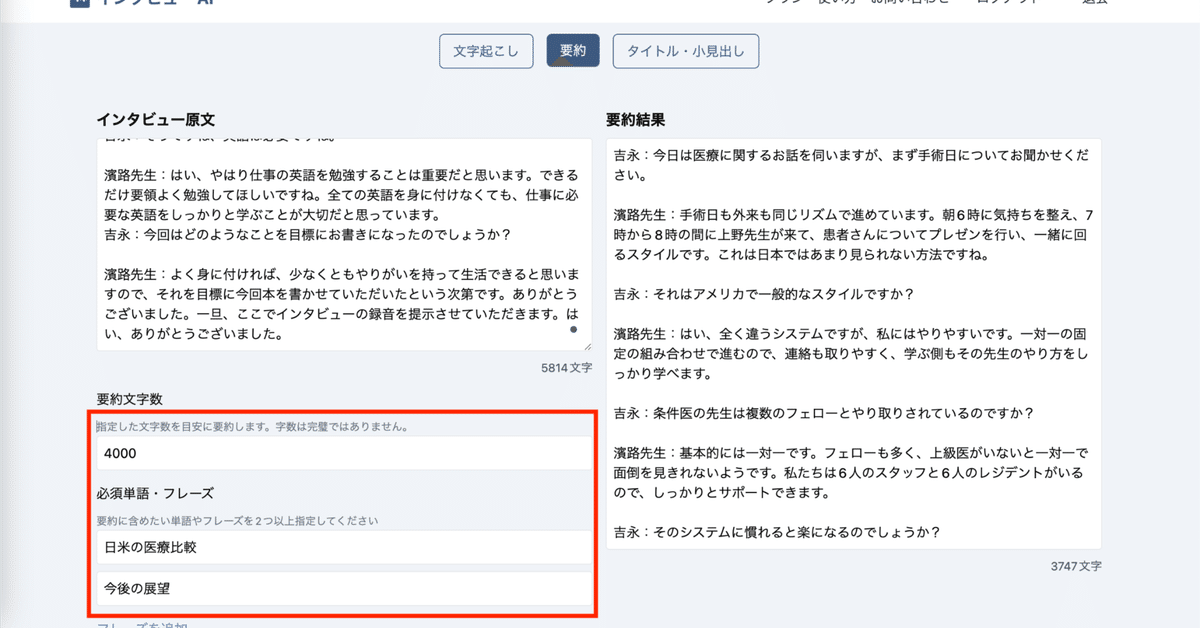Focus the 要約文字数 field showing 4000

point(344,452)
